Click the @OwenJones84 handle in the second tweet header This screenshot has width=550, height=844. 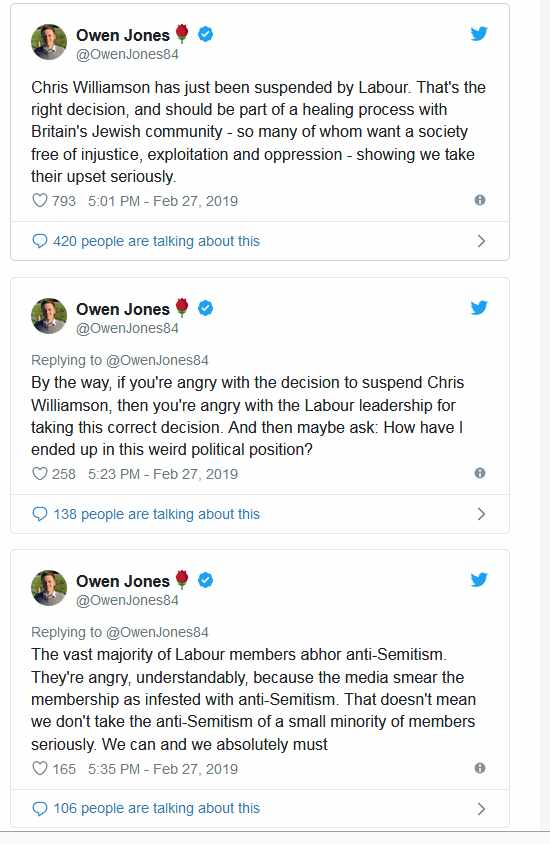point(127,328)
